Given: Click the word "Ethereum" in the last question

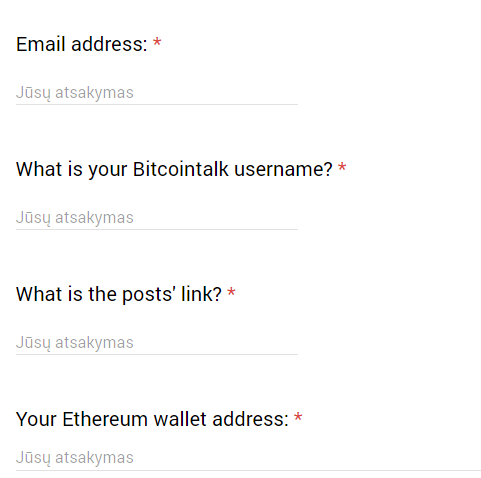Looking at the screenshot, I should (x=105, y=419).
